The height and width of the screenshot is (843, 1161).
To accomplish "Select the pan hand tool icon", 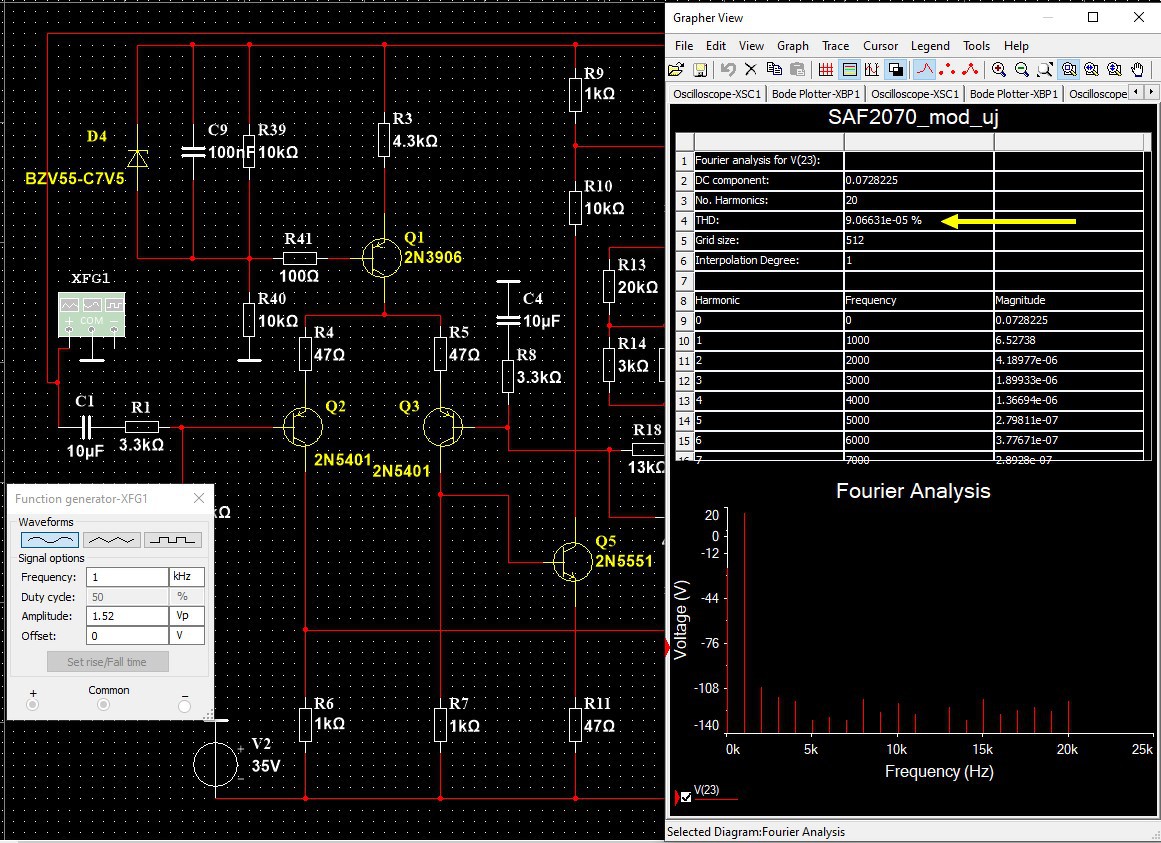I will click(x=1138, y=69).
